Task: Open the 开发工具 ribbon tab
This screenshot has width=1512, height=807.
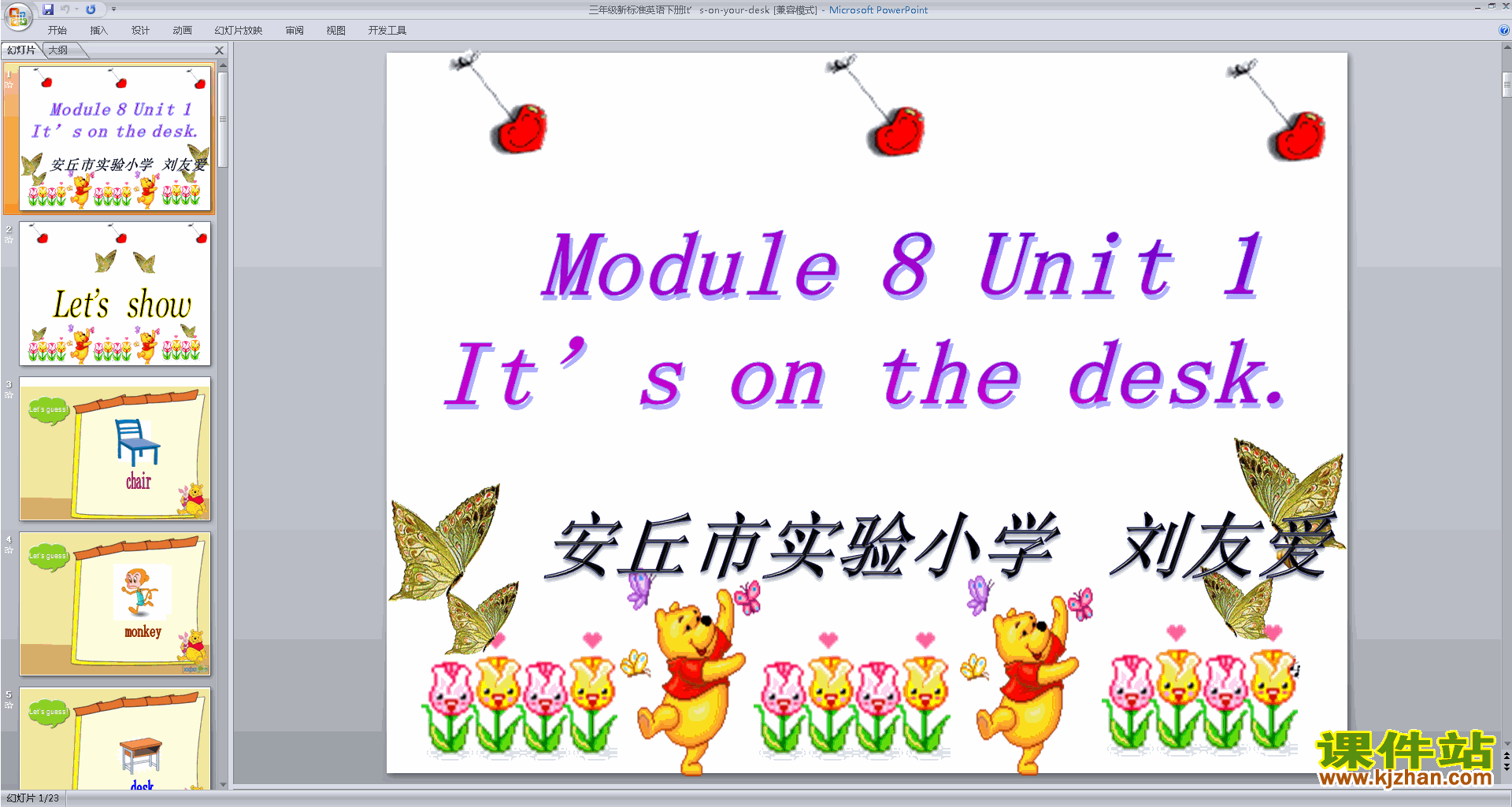Action: 387,31
